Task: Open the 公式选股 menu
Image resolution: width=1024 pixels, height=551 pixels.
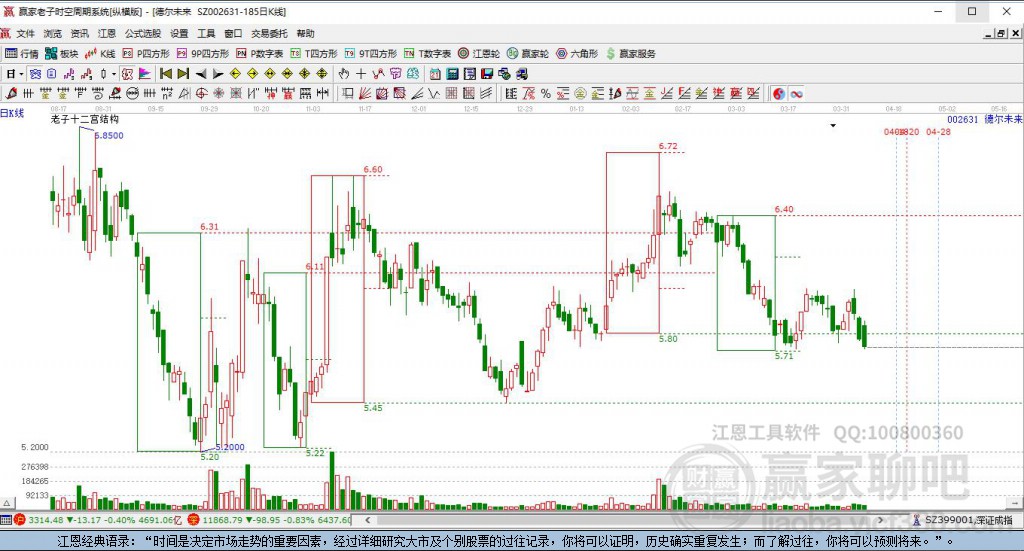Action: (144, 33)
